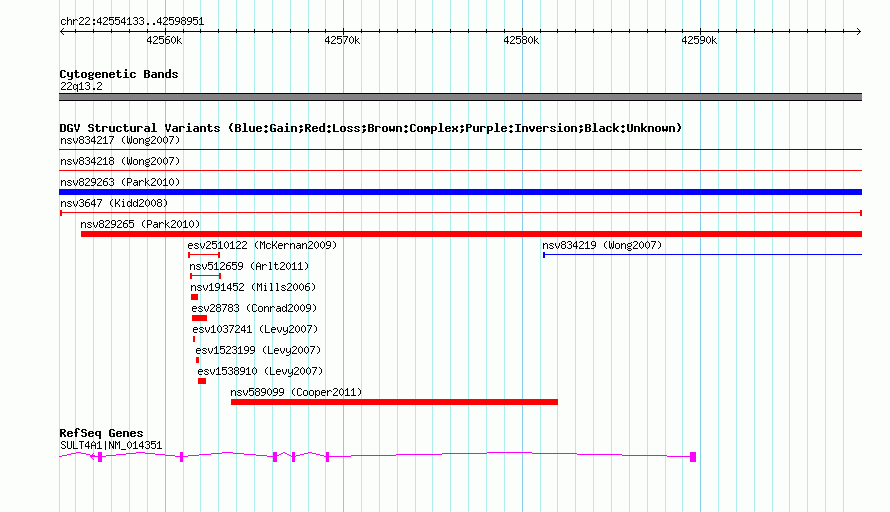Click the nsv834218 (Wong2007) variant label
This screenshot has height=512, width=890.
[x=120, y=161]
